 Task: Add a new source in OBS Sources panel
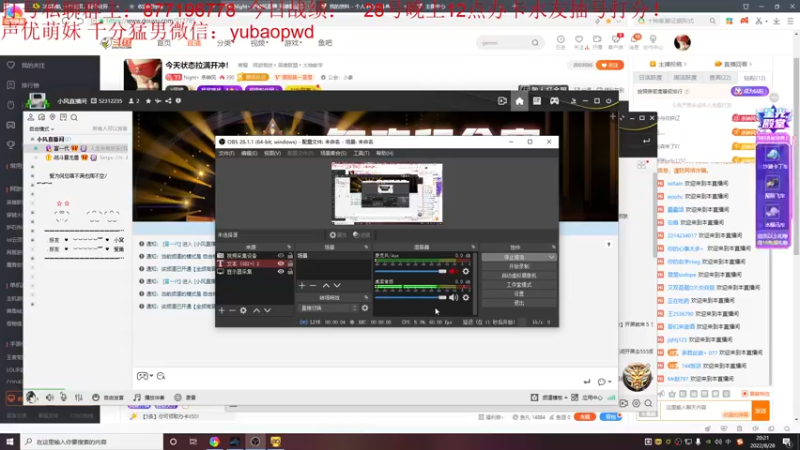[221, 310]
